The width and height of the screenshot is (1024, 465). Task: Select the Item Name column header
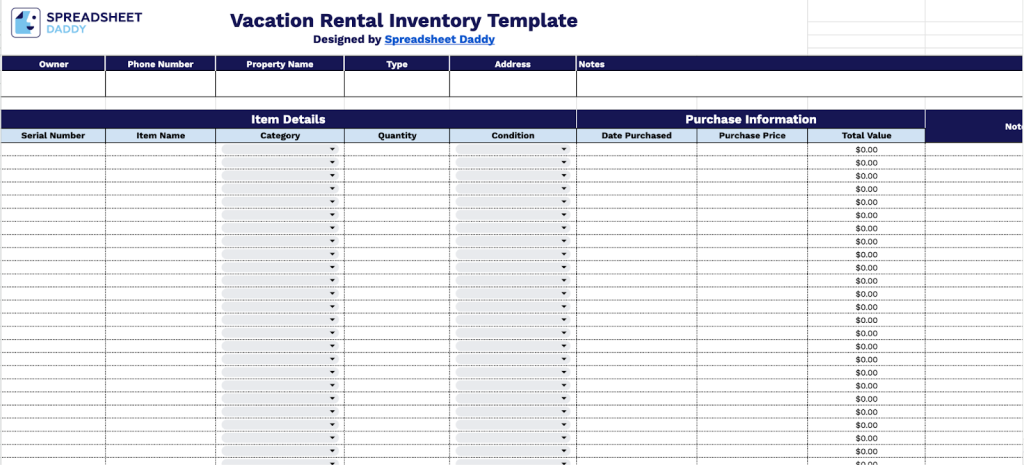coord(160,136)
